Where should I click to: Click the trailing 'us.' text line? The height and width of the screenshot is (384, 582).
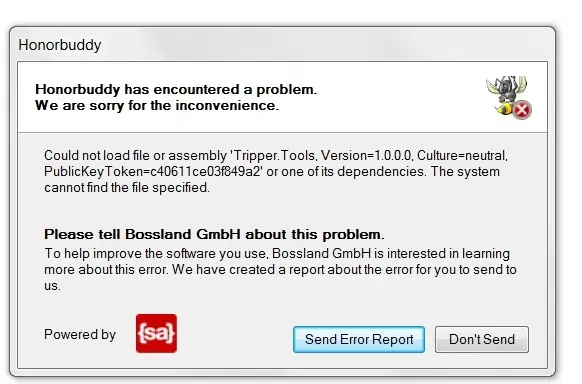tap(52, 286)
